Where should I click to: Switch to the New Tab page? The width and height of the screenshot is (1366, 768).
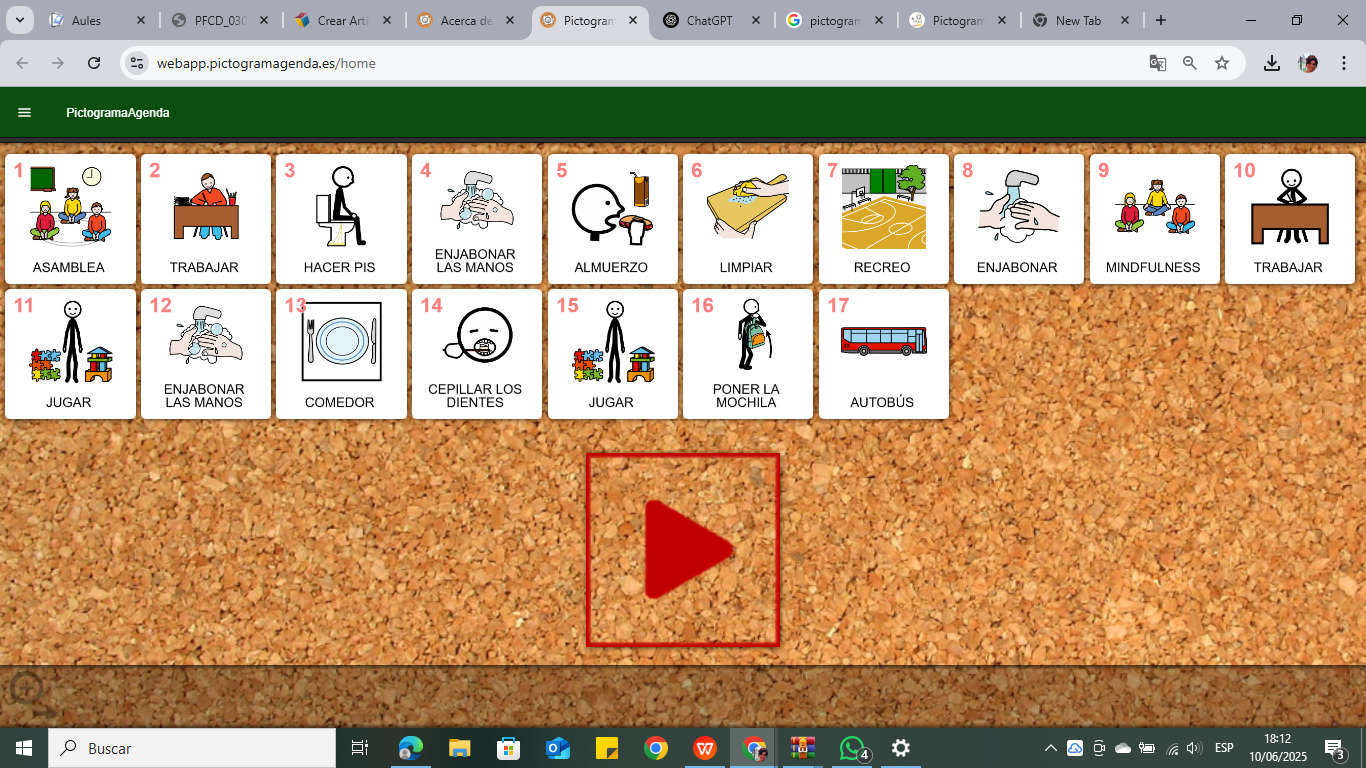pyautogui.click(x=1078, y=19)
